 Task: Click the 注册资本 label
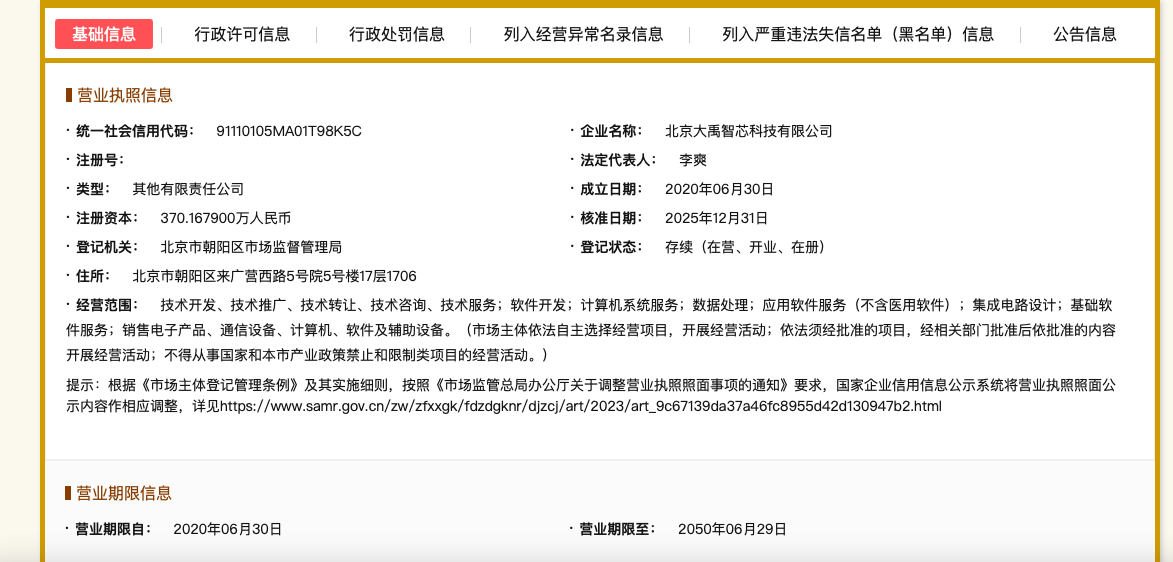pyautogui.click(x=108, y=219)
